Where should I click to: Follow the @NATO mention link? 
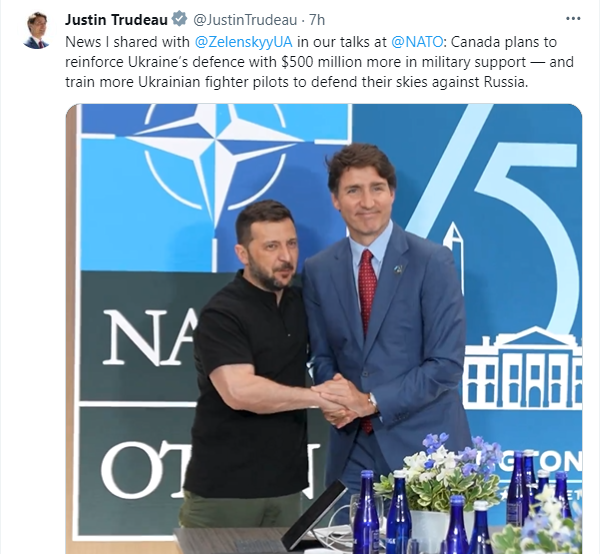point(417,42)
